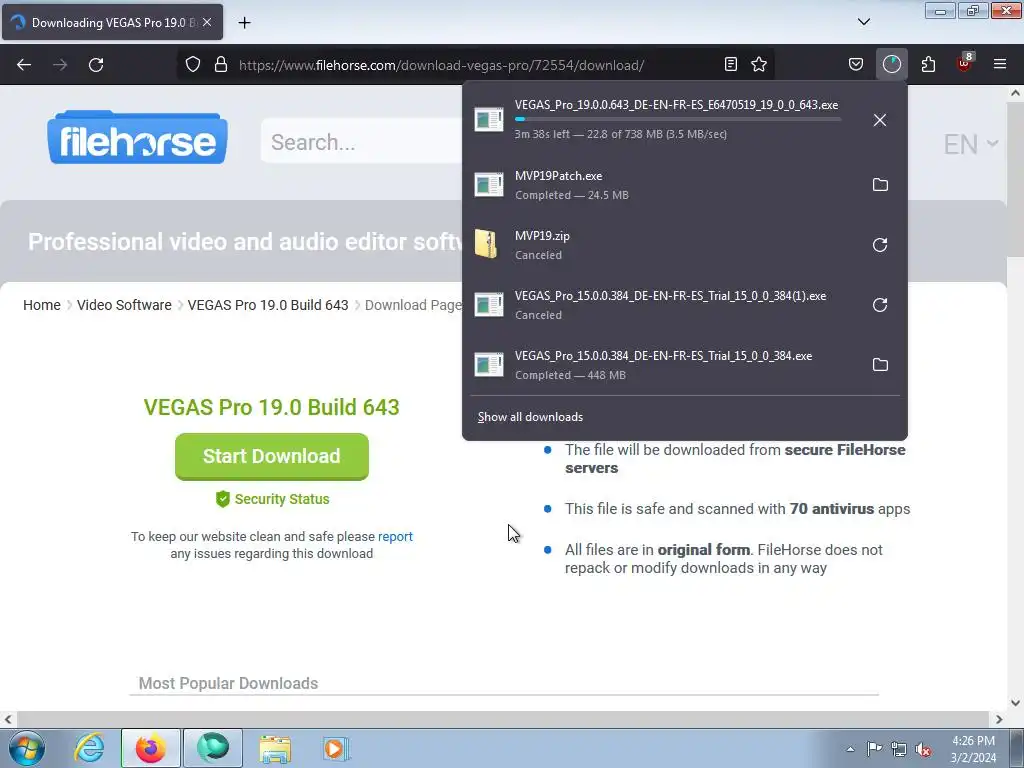The height and width of the screenshot is (768, 1024).
Task: Click the Action Center flag icon
Action: [x=874, y=749]
